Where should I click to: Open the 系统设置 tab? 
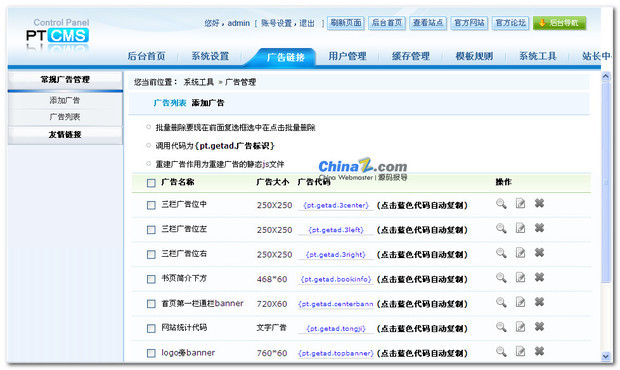[210, 56]
